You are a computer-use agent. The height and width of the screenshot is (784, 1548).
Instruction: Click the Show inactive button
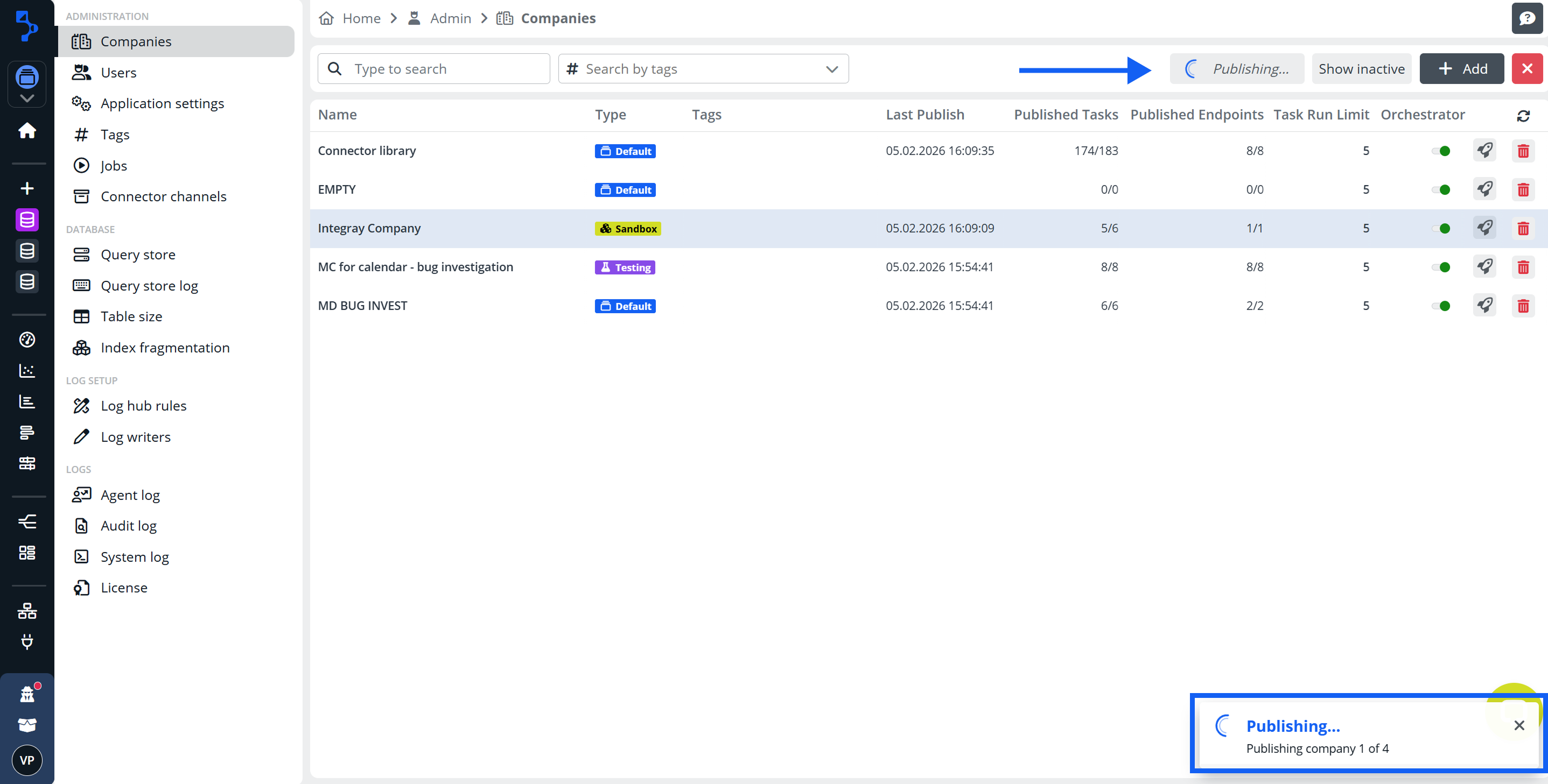click(1361, 69)
